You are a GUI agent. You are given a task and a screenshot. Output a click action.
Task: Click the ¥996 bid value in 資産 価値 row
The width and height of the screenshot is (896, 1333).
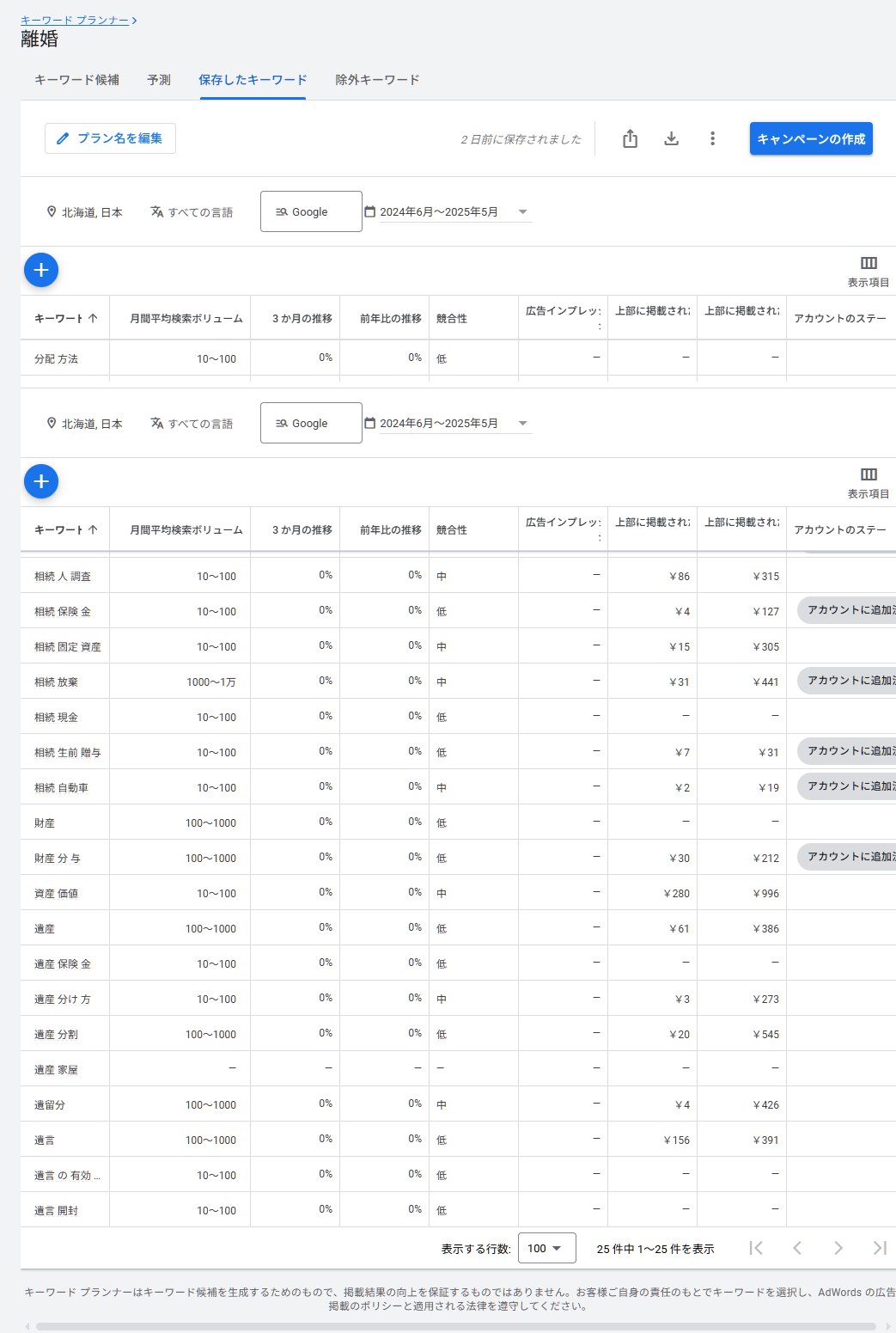click(766, 893)
